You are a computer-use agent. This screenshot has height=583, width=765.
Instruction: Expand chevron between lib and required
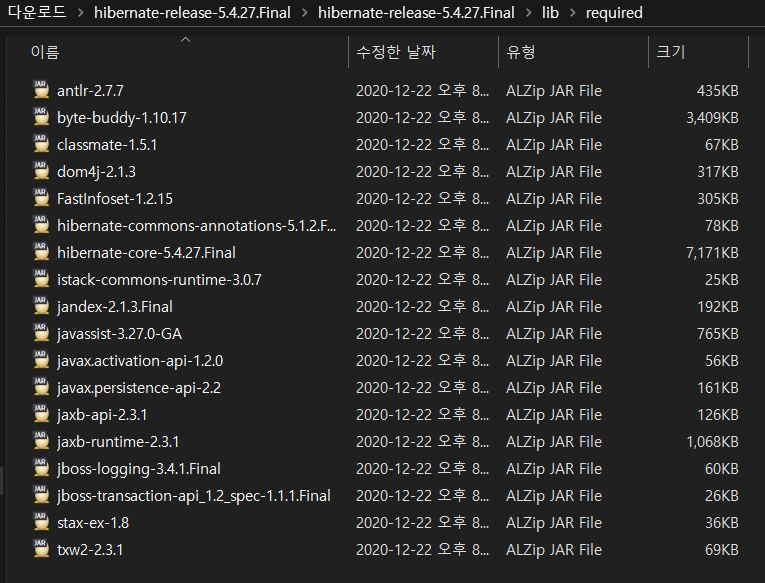click(572, 13)
